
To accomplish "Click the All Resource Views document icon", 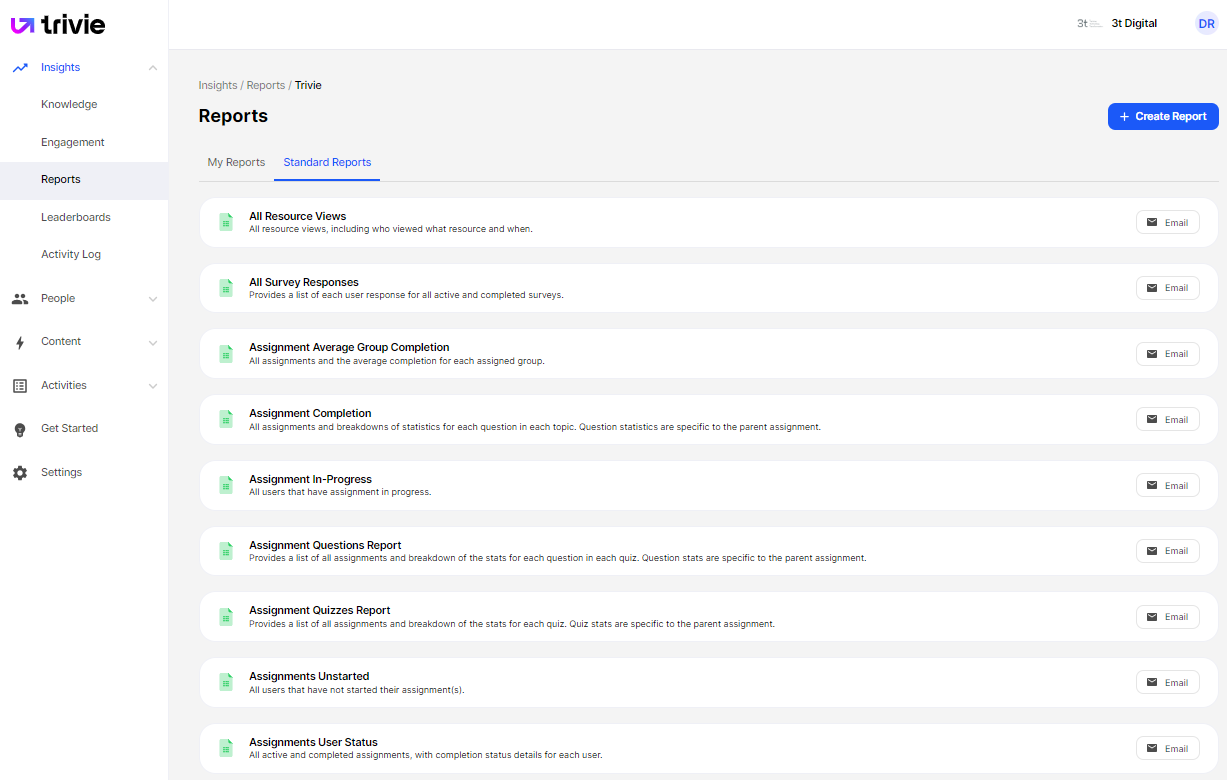I will (x=226, y=222).
